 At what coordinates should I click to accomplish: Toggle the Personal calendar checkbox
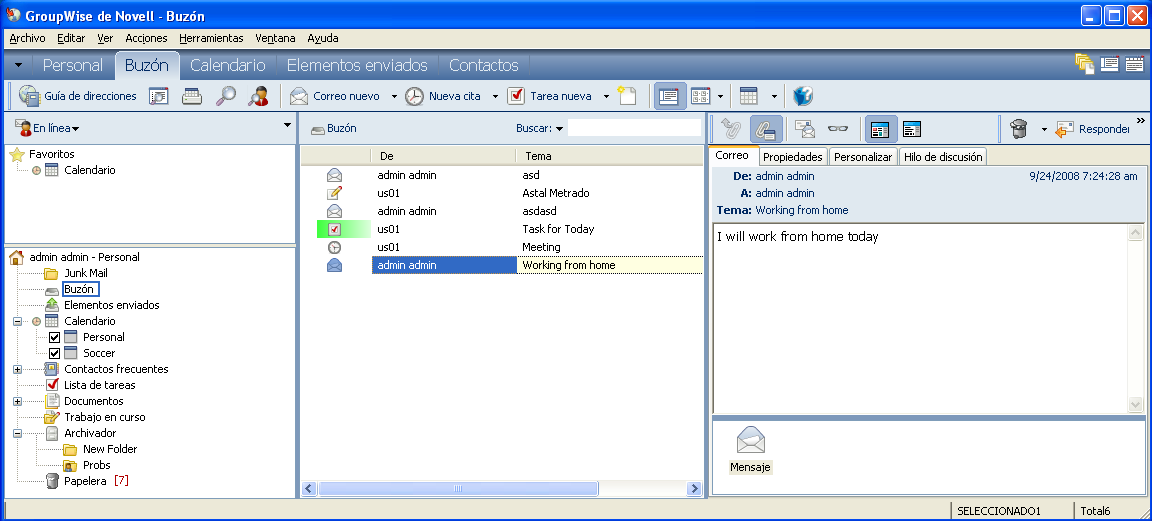click(x=54, y=337)
